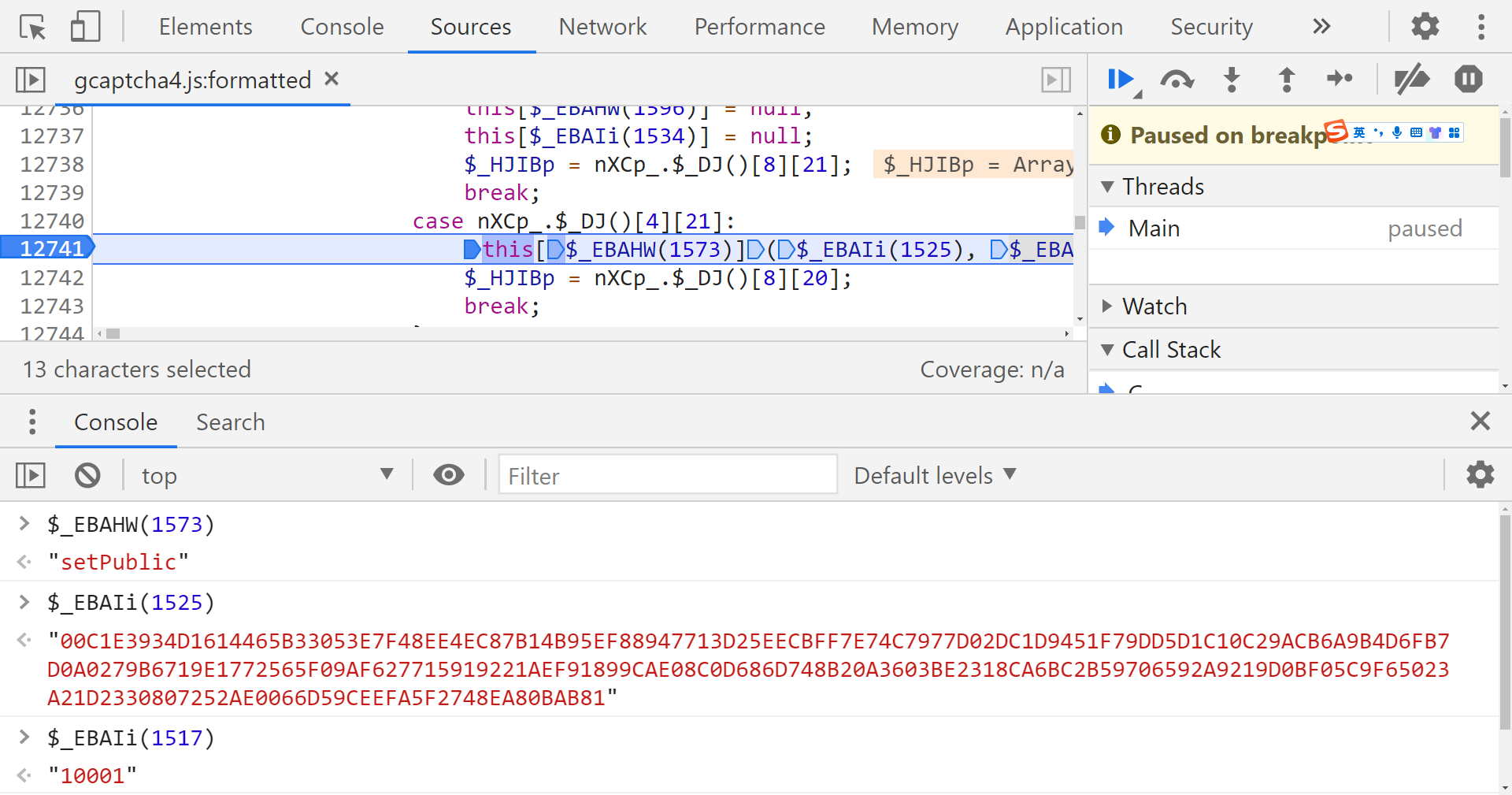Toggle pause on exceptions

1468,79
